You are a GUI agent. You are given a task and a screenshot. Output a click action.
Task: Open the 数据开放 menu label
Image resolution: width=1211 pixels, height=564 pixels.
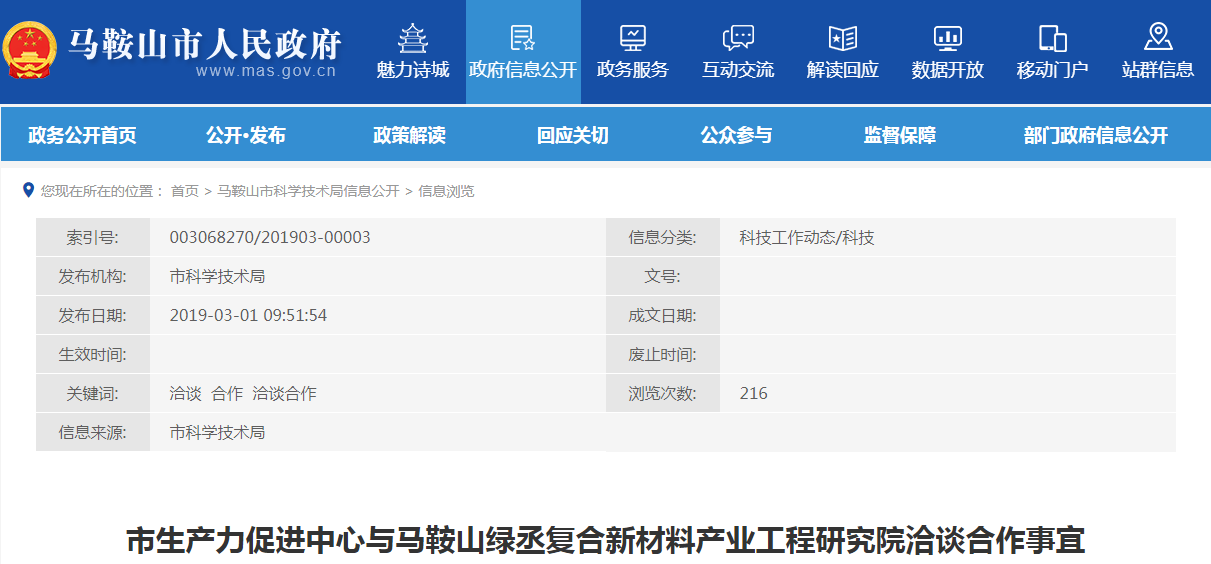948,70
